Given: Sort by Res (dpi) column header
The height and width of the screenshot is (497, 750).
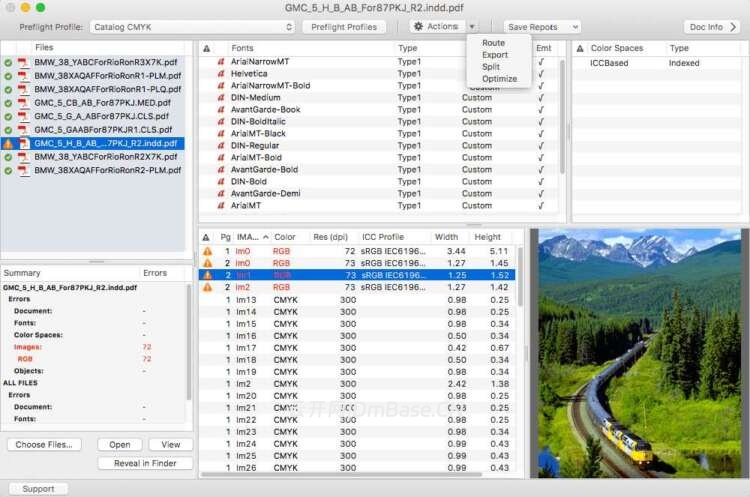Looking at the screenshot, I should click(x=331, y=237).
